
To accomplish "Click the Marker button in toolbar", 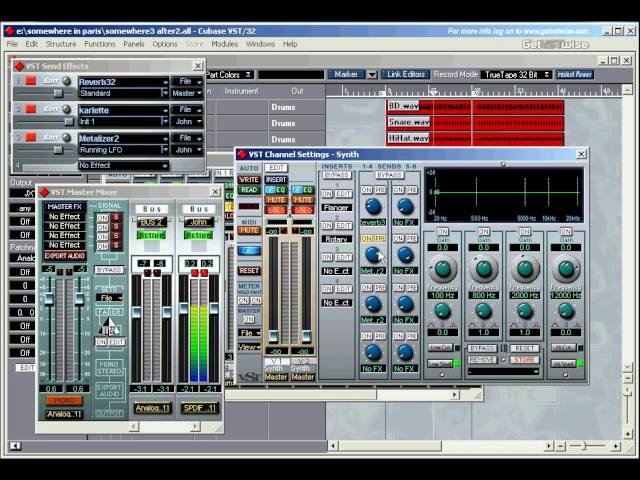I will point(346,74).
